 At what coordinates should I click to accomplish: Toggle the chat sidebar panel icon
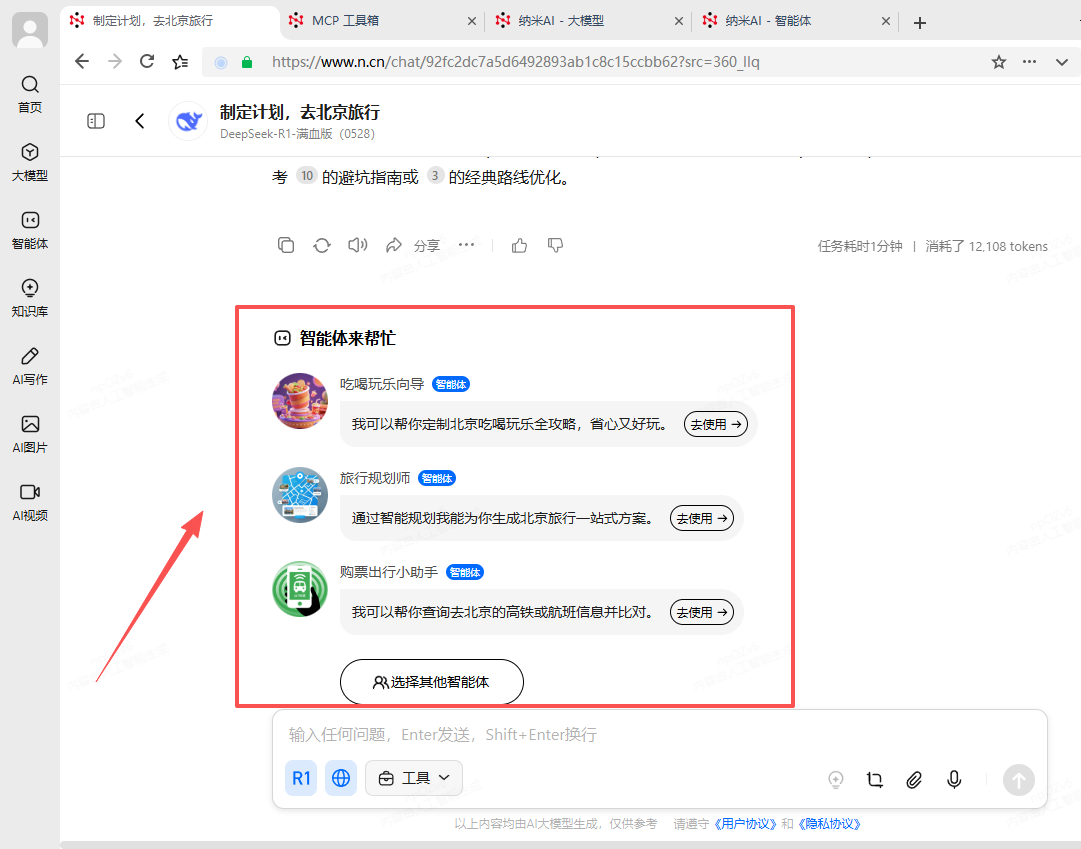[x=96, y=121]
